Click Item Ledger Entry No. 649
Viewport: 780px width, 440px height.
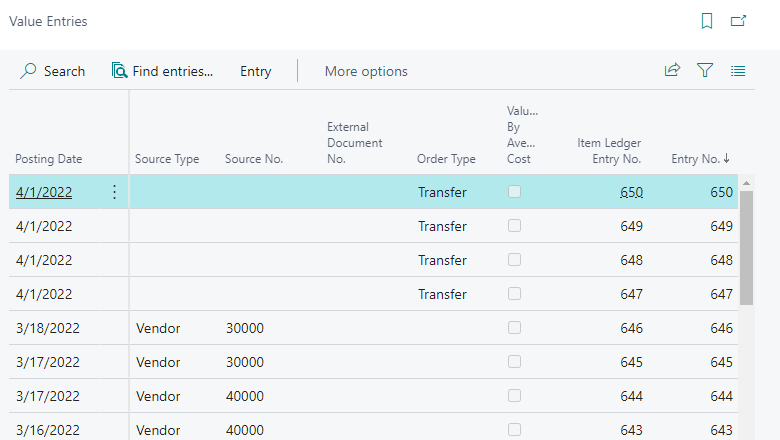click(x=631, y=226)
